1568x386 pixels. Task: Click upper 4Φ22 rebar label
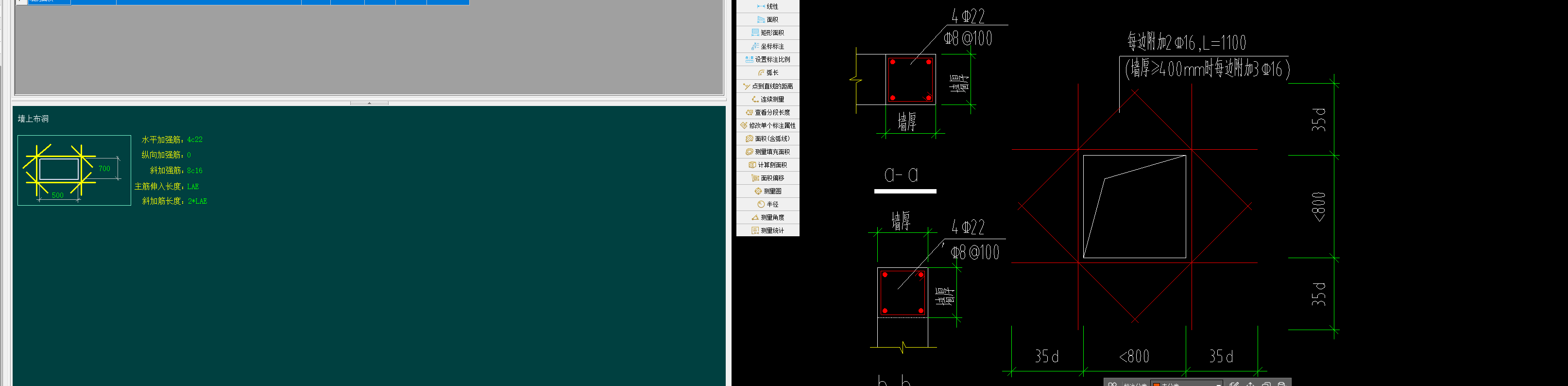[968, 16]
